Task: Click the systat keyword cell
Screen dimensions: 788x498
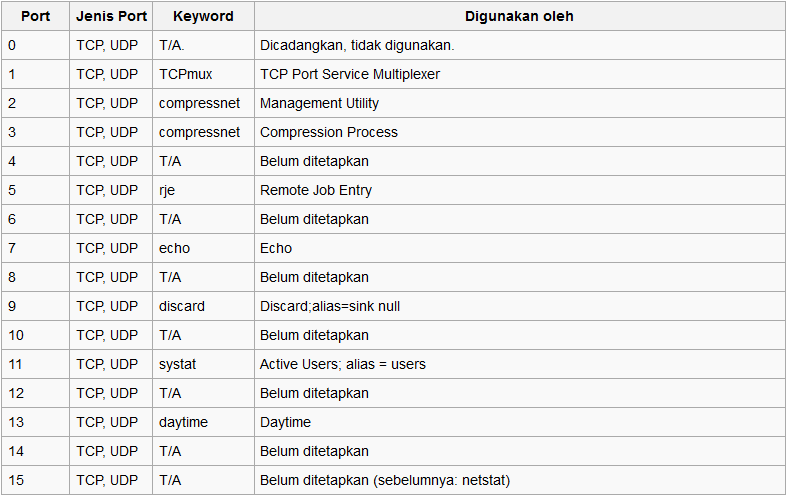Action: pos(178,364)
